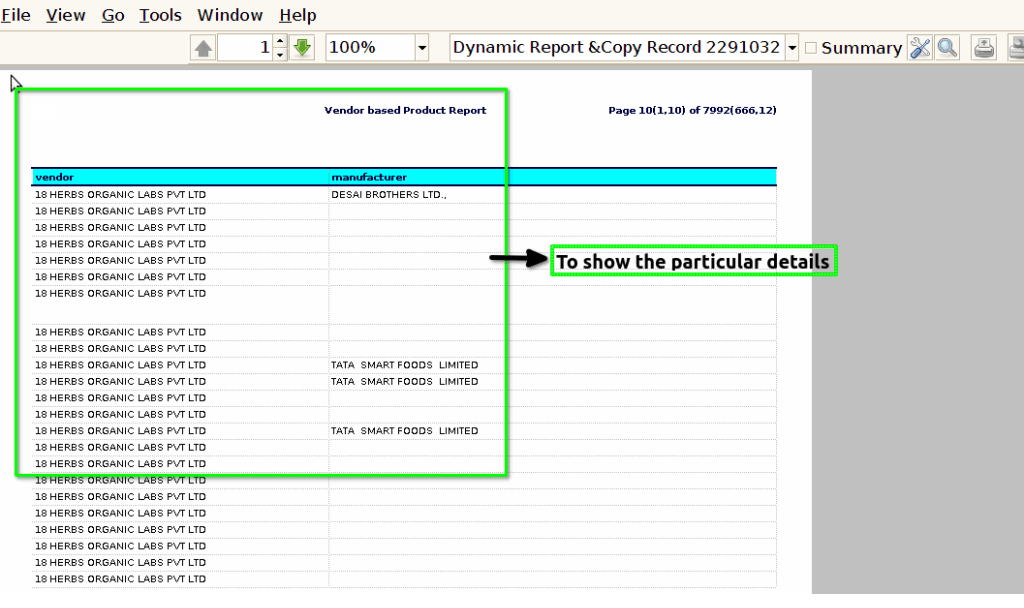
Task: Go to next page with green down arrow
Action: click(302, 48)
